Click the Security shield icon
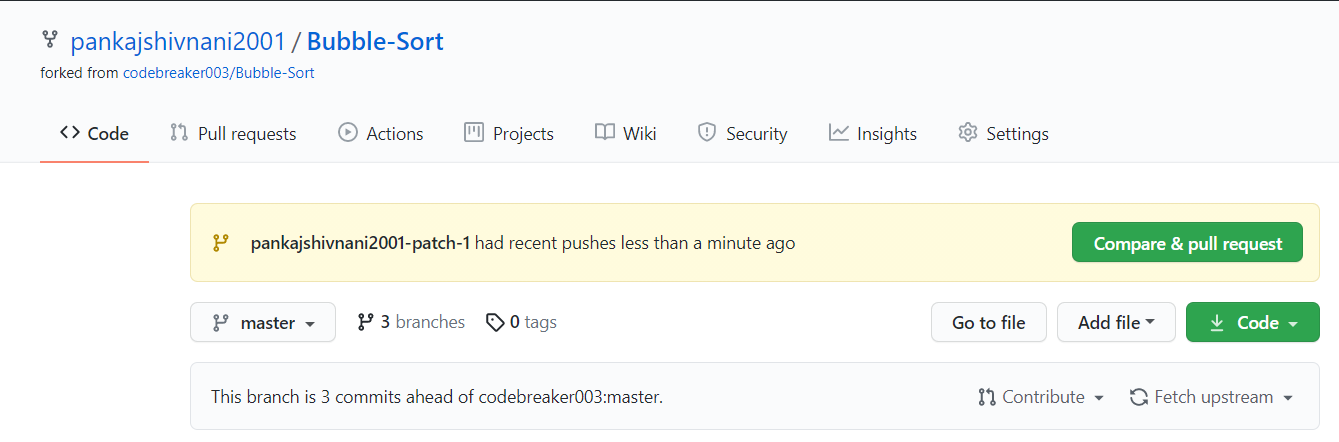The image size is (1339, 442). point(707,132)
